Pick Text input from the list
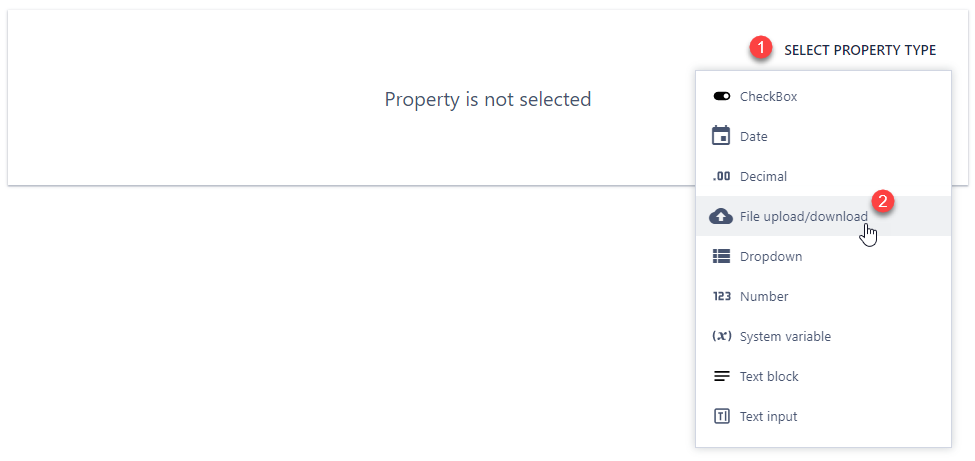 pos(768,417)
